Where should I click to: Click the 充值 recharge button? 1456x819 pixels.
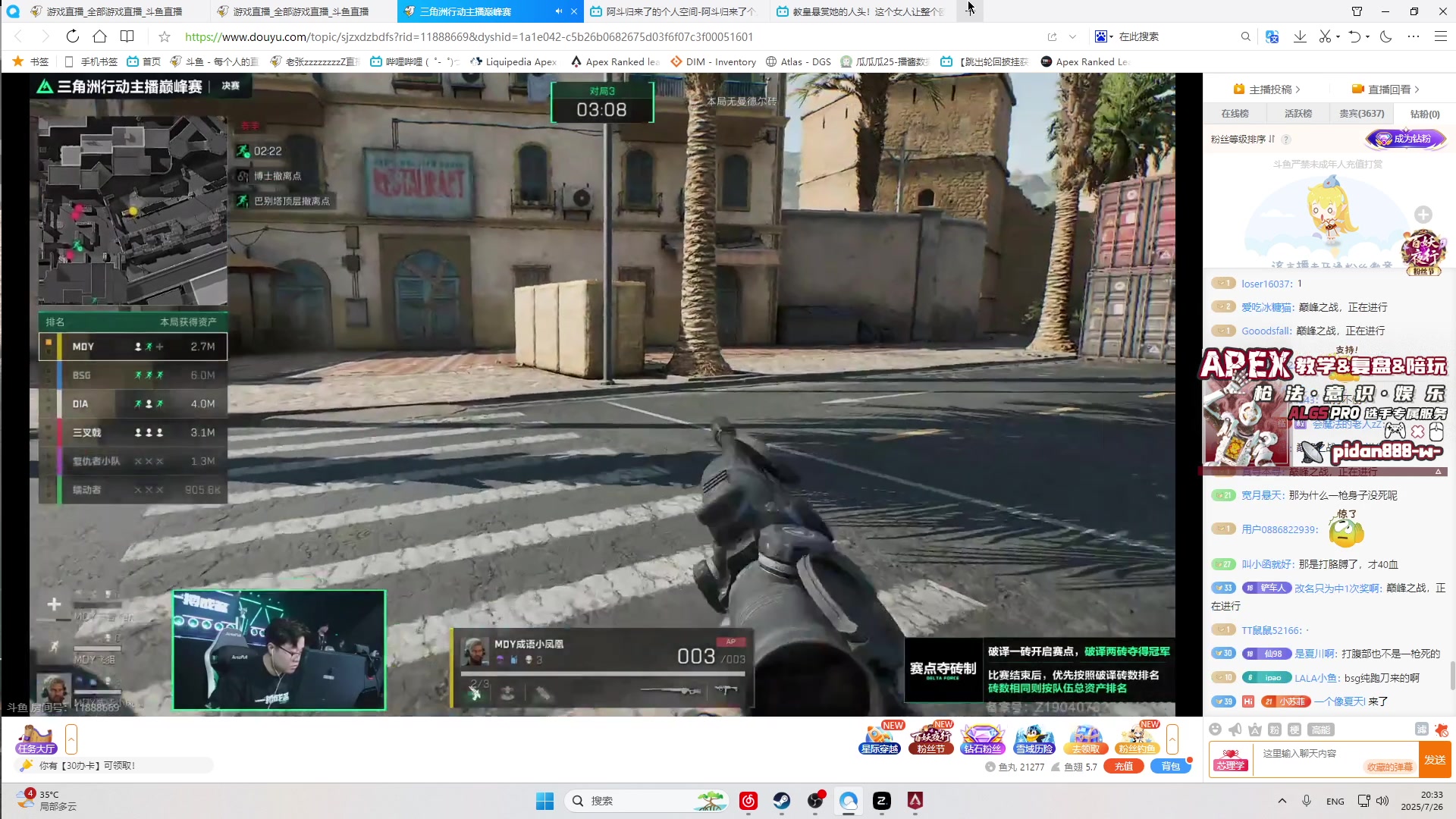point(1124,767)
